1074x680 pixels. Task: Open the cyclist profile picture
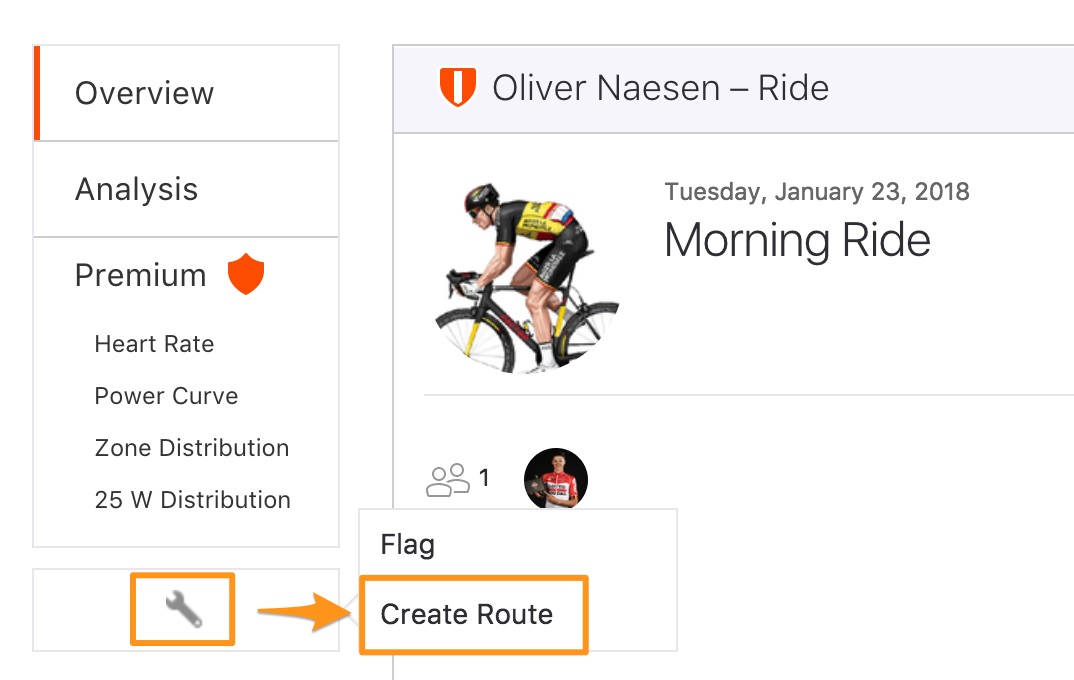coord(527,278)
